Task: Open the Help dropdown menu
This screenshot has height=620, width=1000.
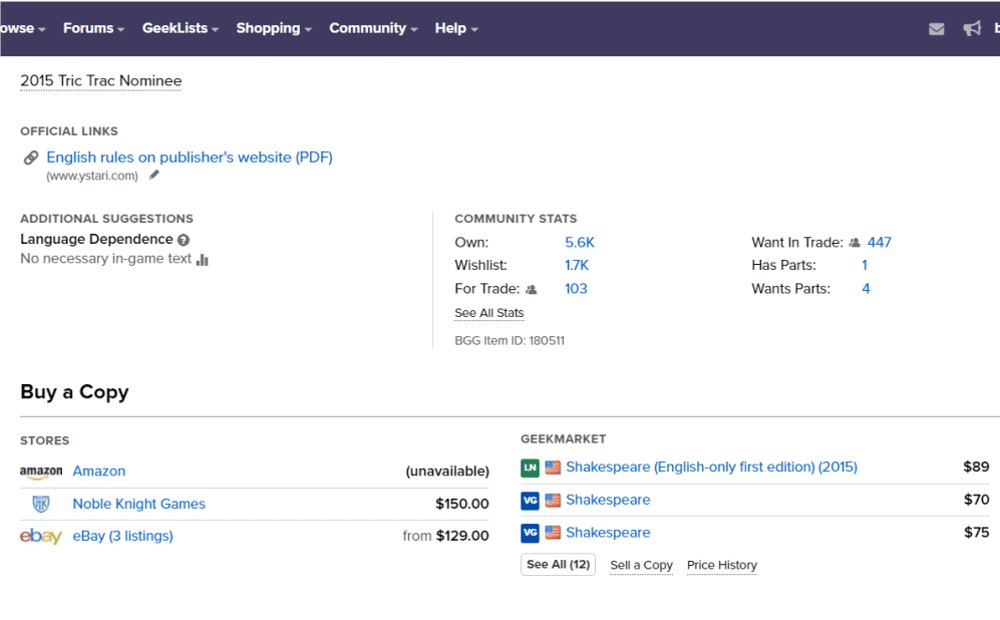Action: pyautogui.click(x=457, y=28)
